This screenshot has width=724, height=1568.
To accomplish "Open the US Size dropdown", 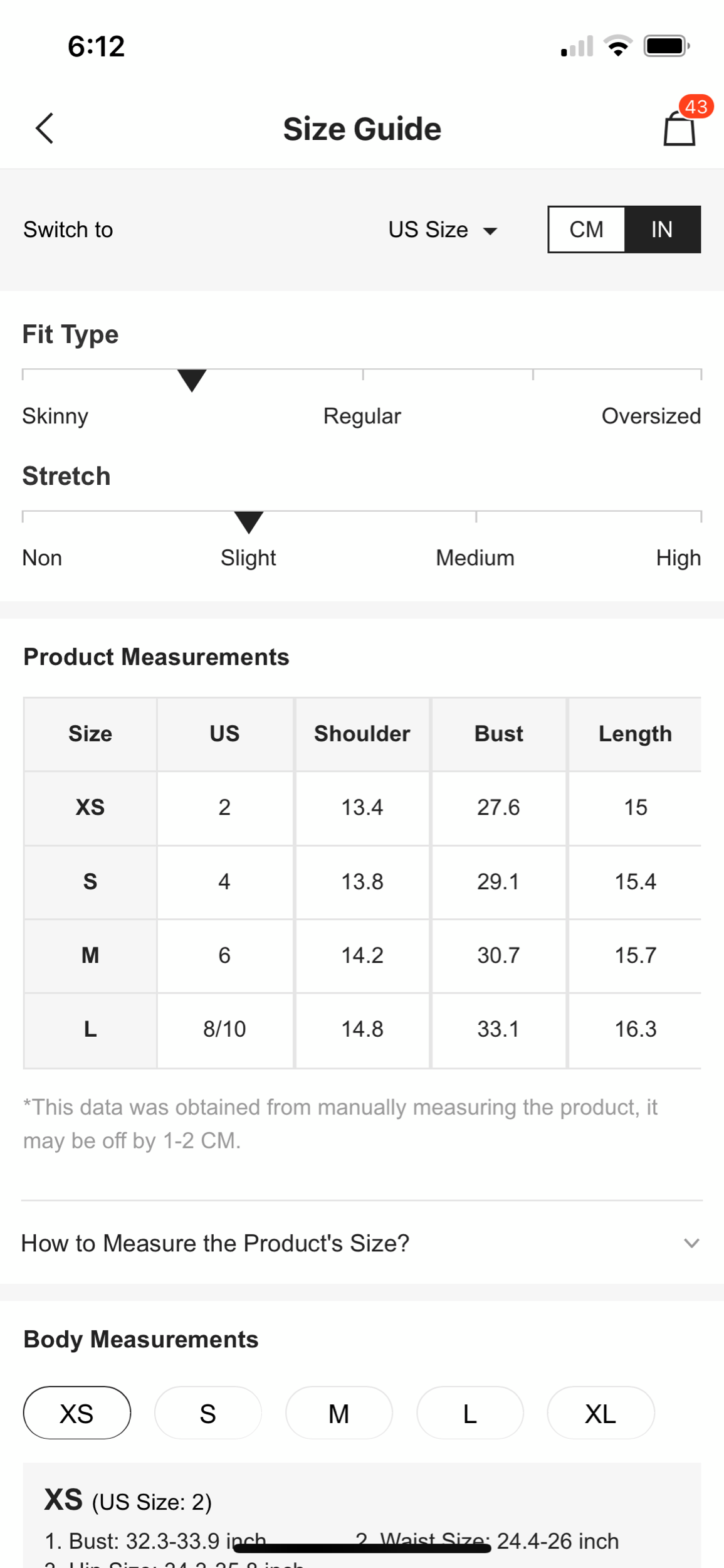I will pyautogui.click(x=429, y=230).
